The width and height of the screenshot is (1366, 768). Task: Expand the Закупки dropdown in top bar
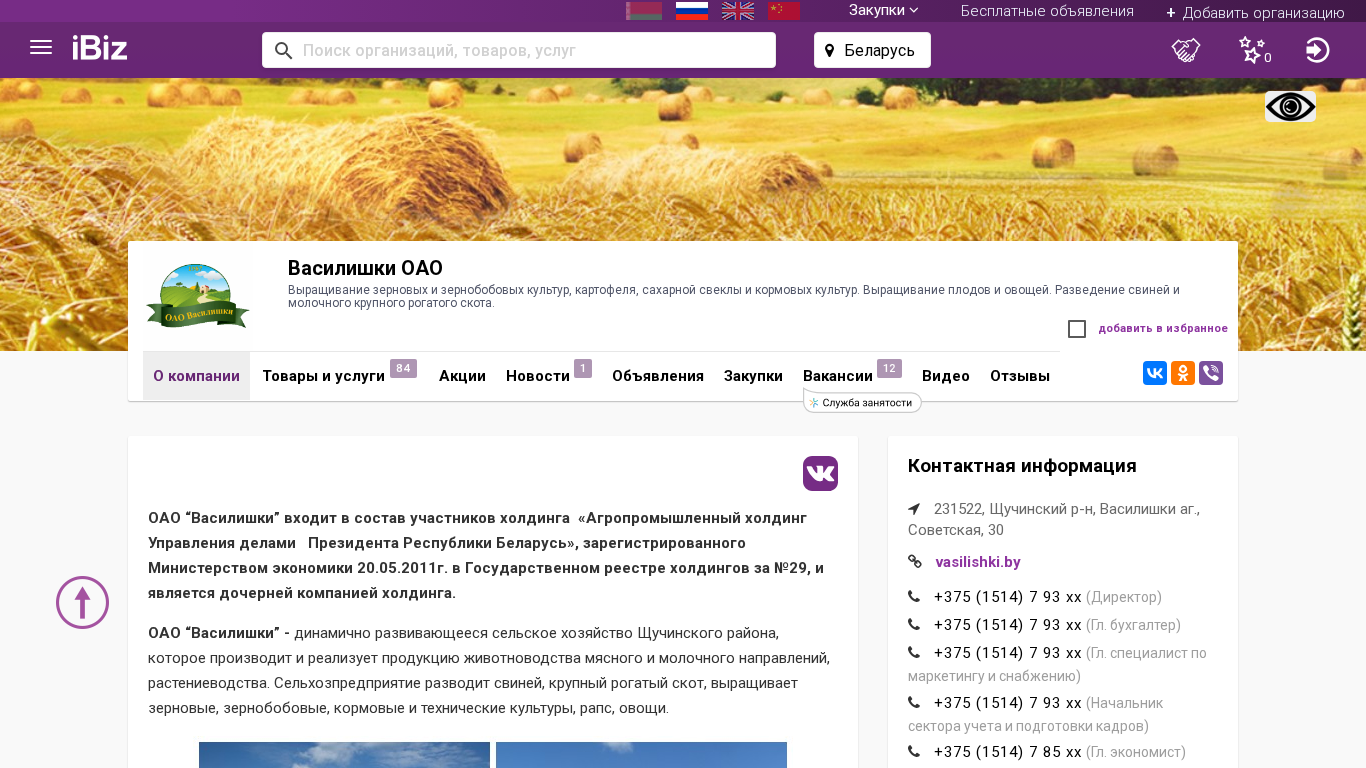[884, 11]
